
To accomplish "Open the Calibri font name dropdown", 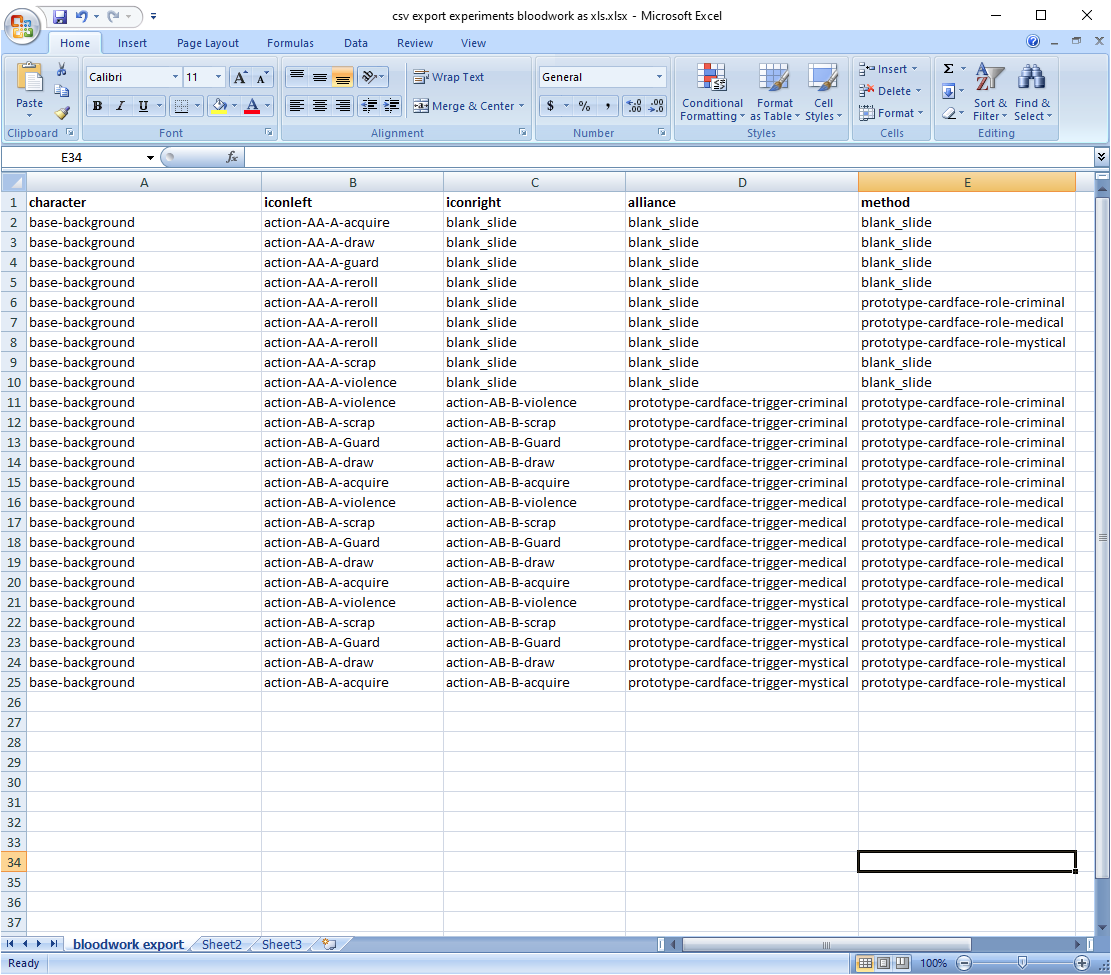I will 175,77.
